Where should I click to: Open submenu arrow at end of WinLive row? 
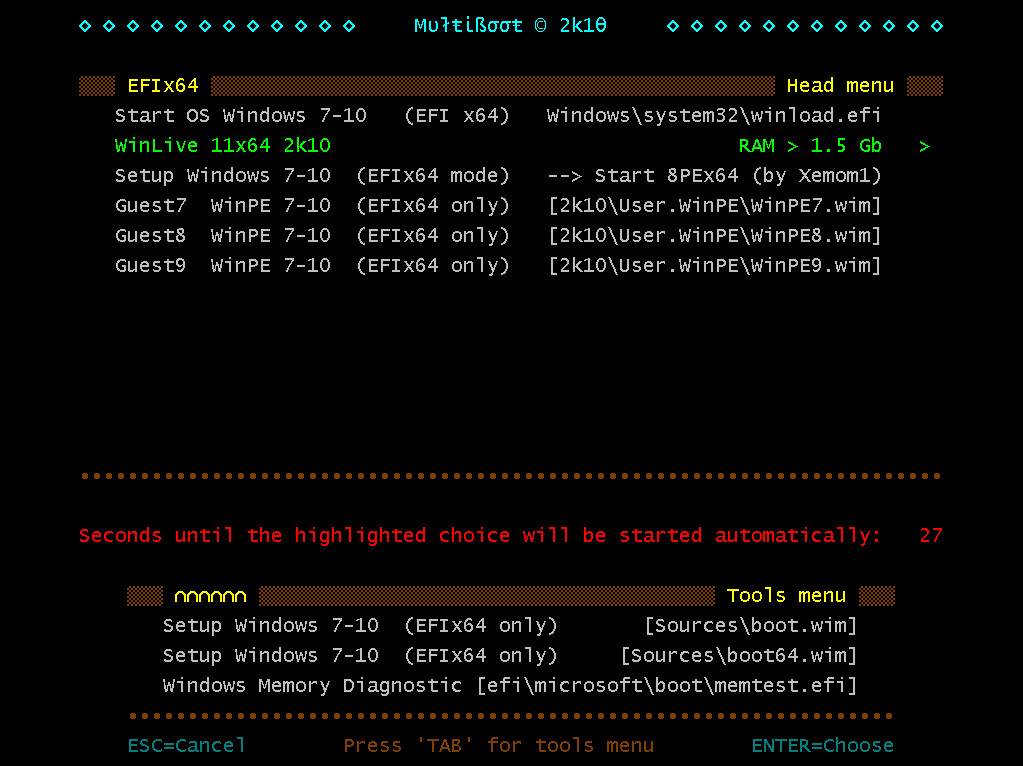click(x=924, y=146)
